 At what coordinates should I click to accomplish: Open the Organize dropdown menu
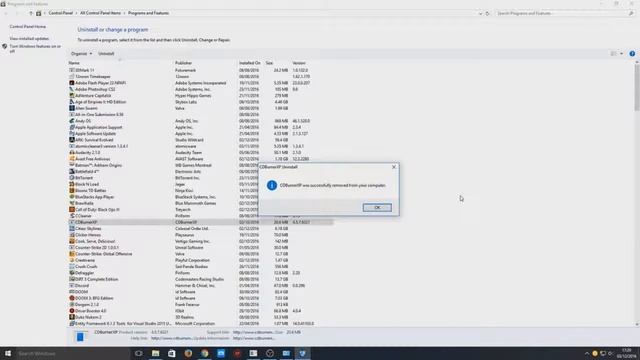pyautogui.click(x=81, y=53)
